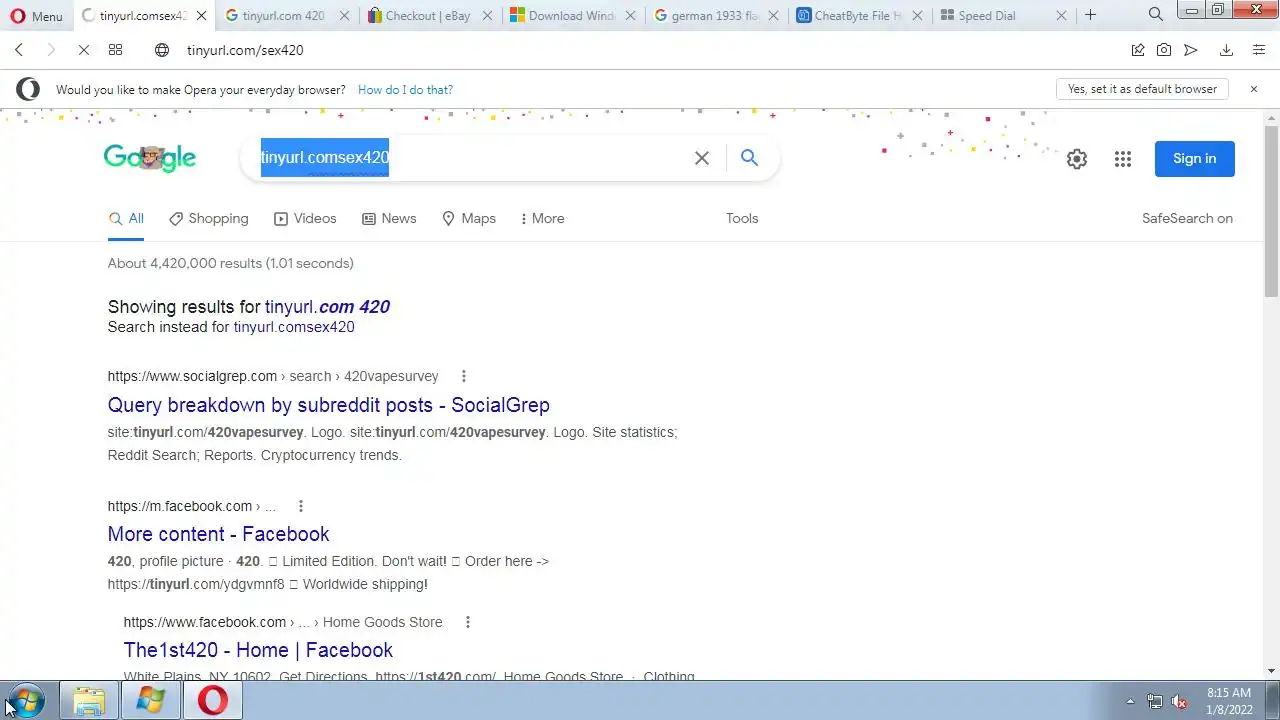Open Google settings gear icon
Screen dimensions: 1280x720
click(x=1076, y=159)
